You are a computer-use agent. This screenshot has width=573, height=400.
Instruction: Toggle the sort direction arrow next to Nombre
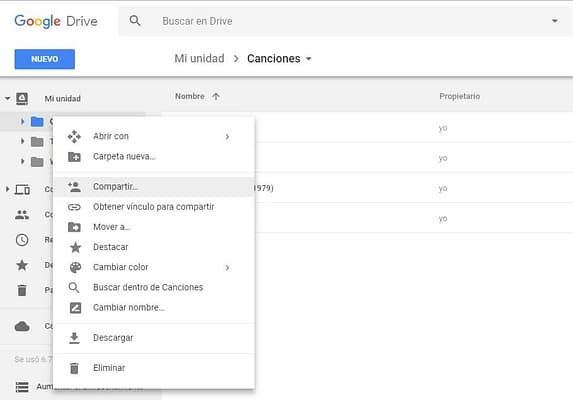[x=216, y=96]
